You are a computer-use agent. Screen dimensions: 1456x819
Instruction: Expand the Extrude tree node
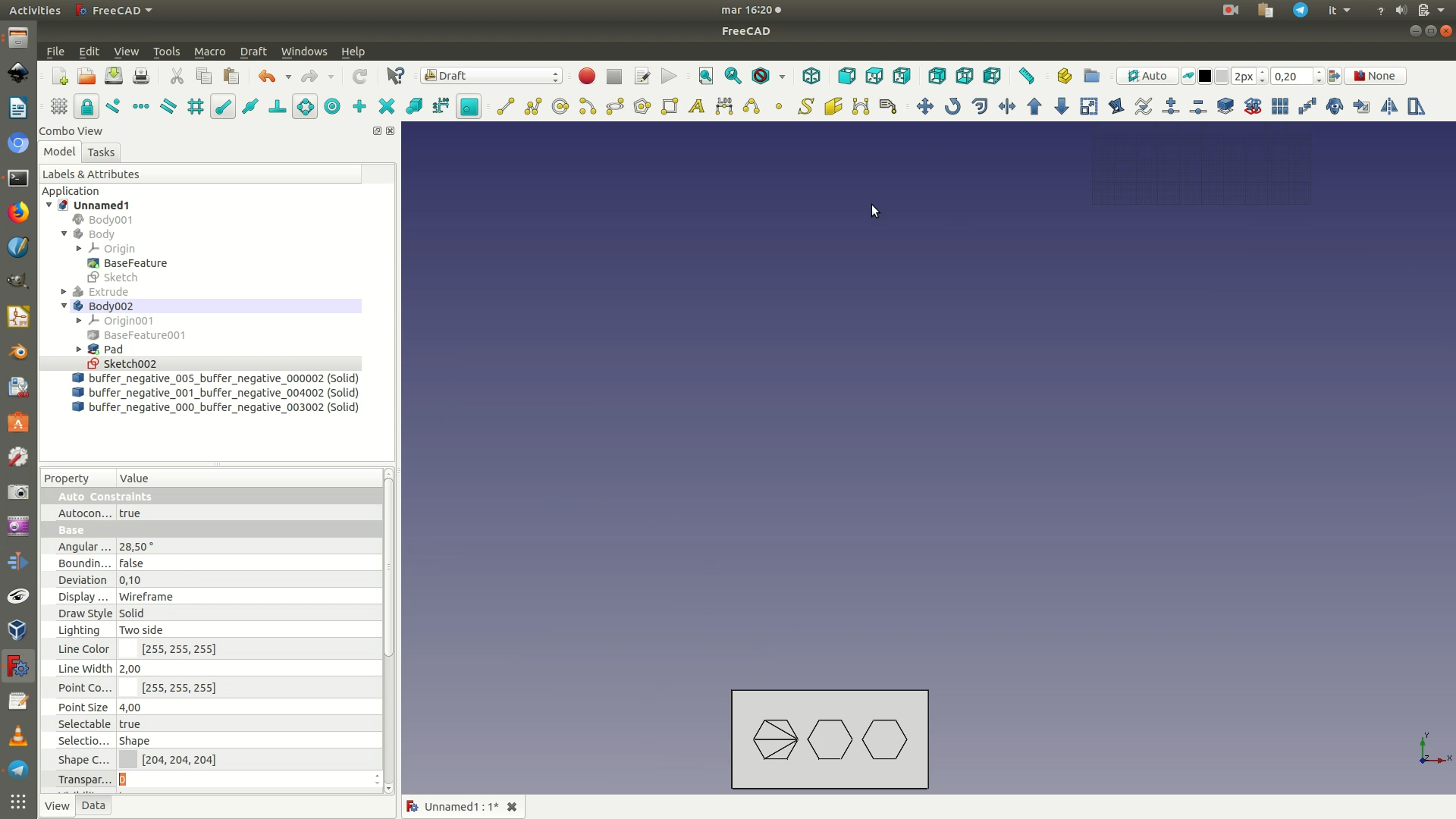[64, 292]
